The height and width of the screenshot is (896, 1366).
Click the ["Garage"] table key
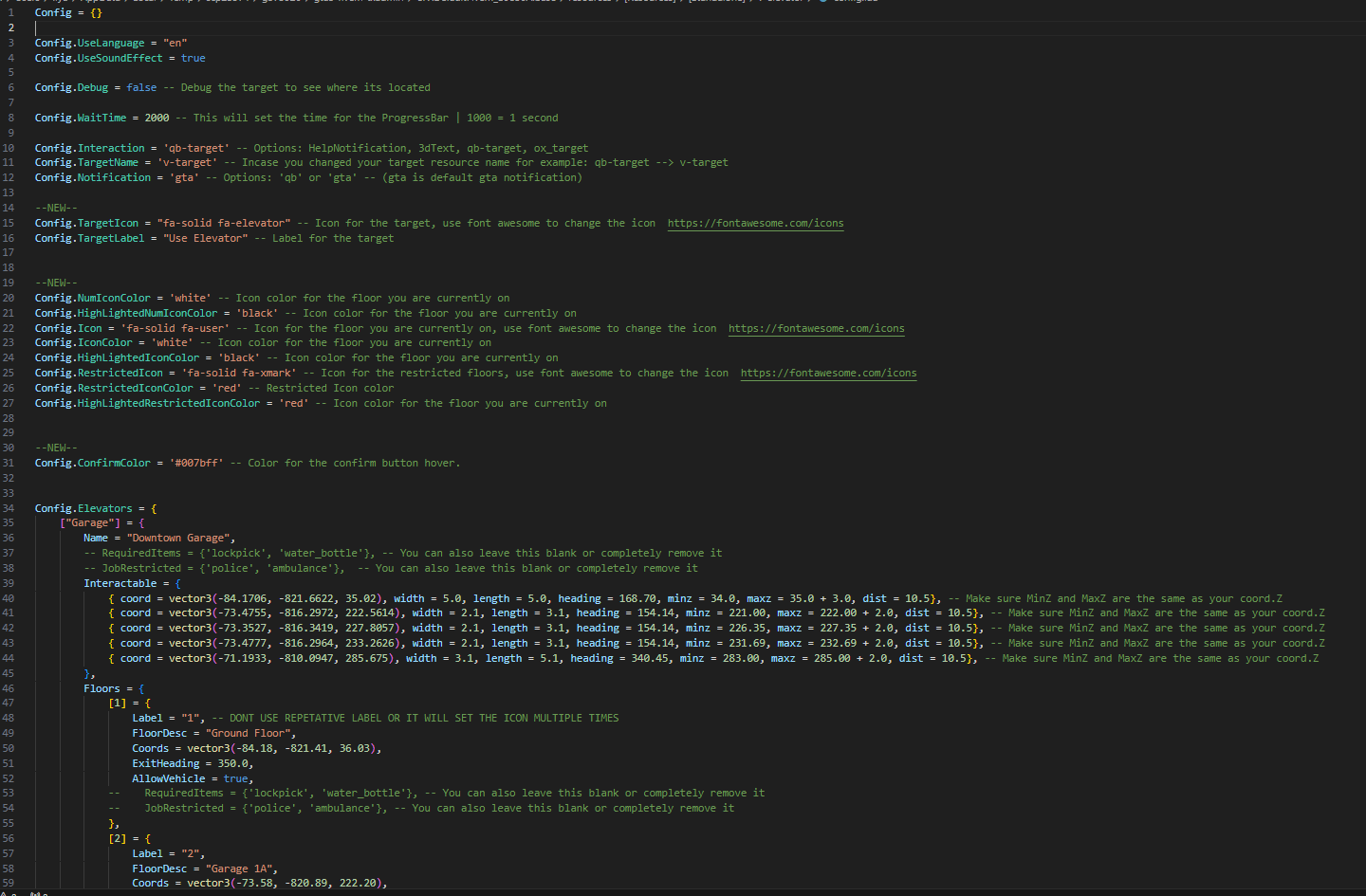pyautogui.click(x=90, y=523)
